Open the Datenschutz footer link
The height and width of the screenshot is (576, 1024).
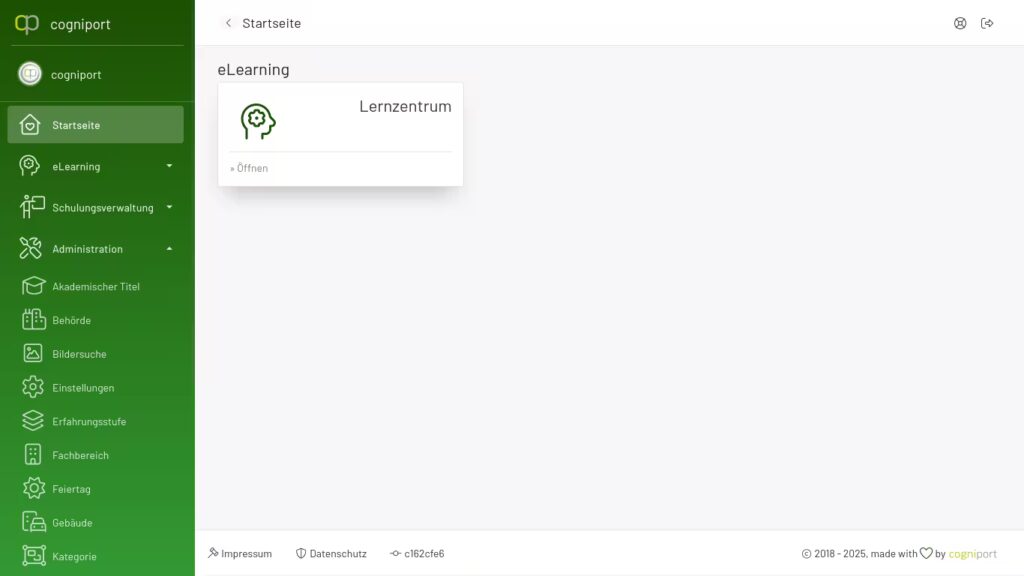[331, 553]
